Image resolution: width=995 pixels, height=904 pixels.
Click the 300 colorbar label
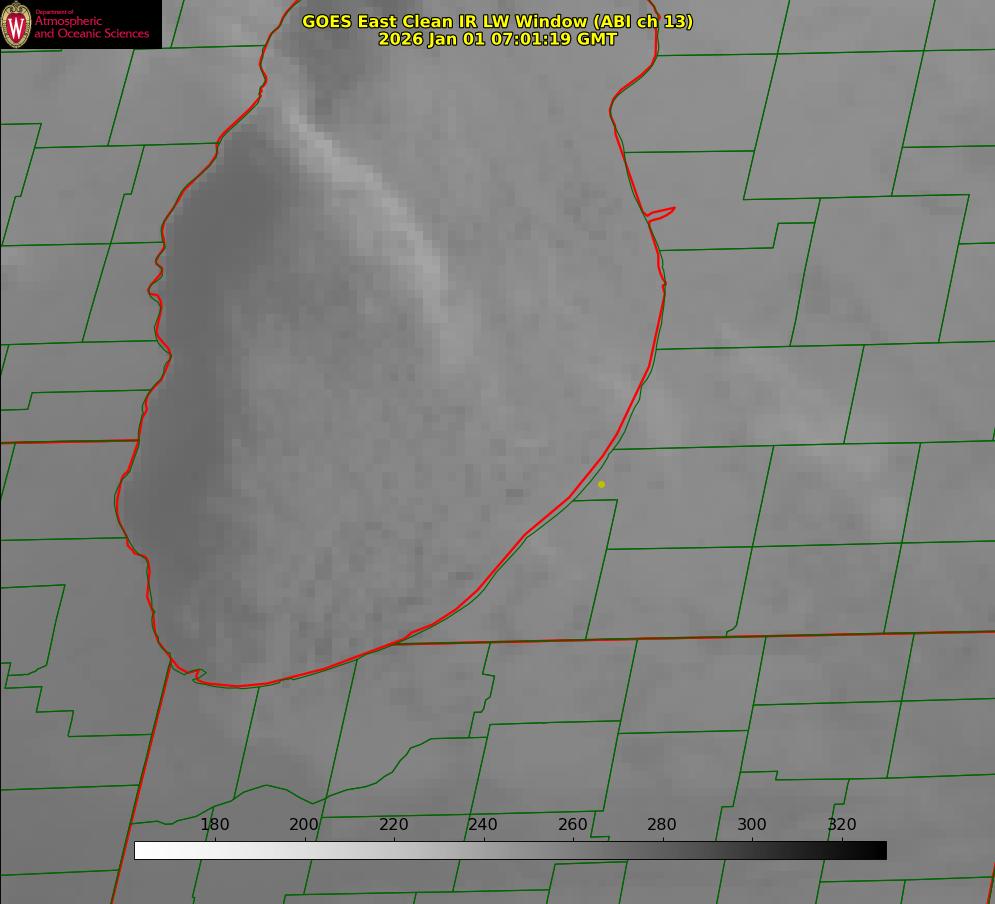(x=752, y=824)
